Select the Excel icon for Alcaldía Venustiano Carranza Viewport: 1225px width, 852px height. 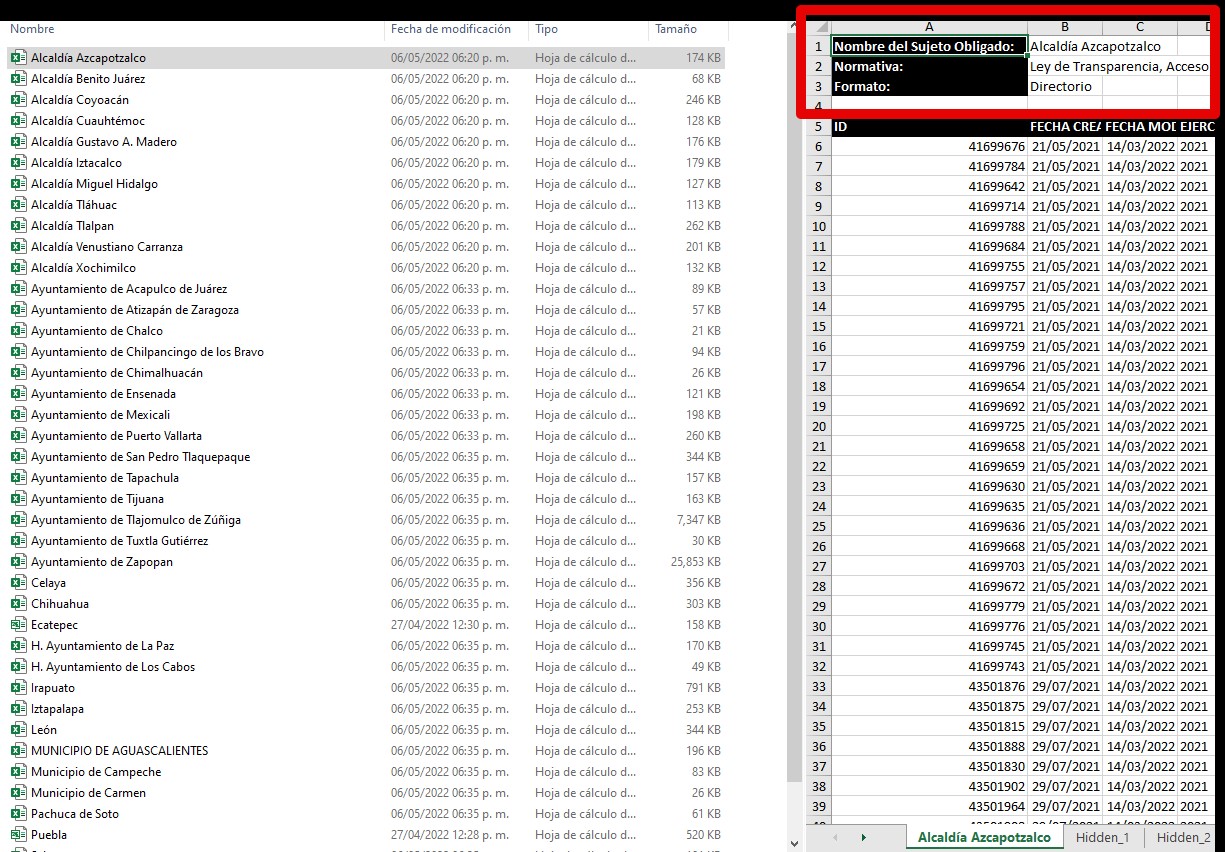click(18, 247)
